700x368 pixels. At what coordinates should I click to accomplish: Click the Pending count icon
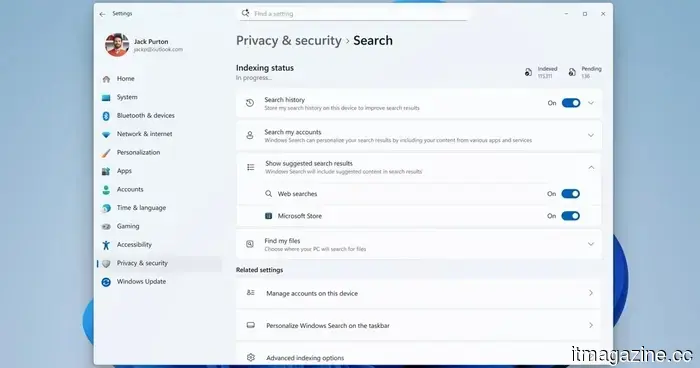[572, 72]
